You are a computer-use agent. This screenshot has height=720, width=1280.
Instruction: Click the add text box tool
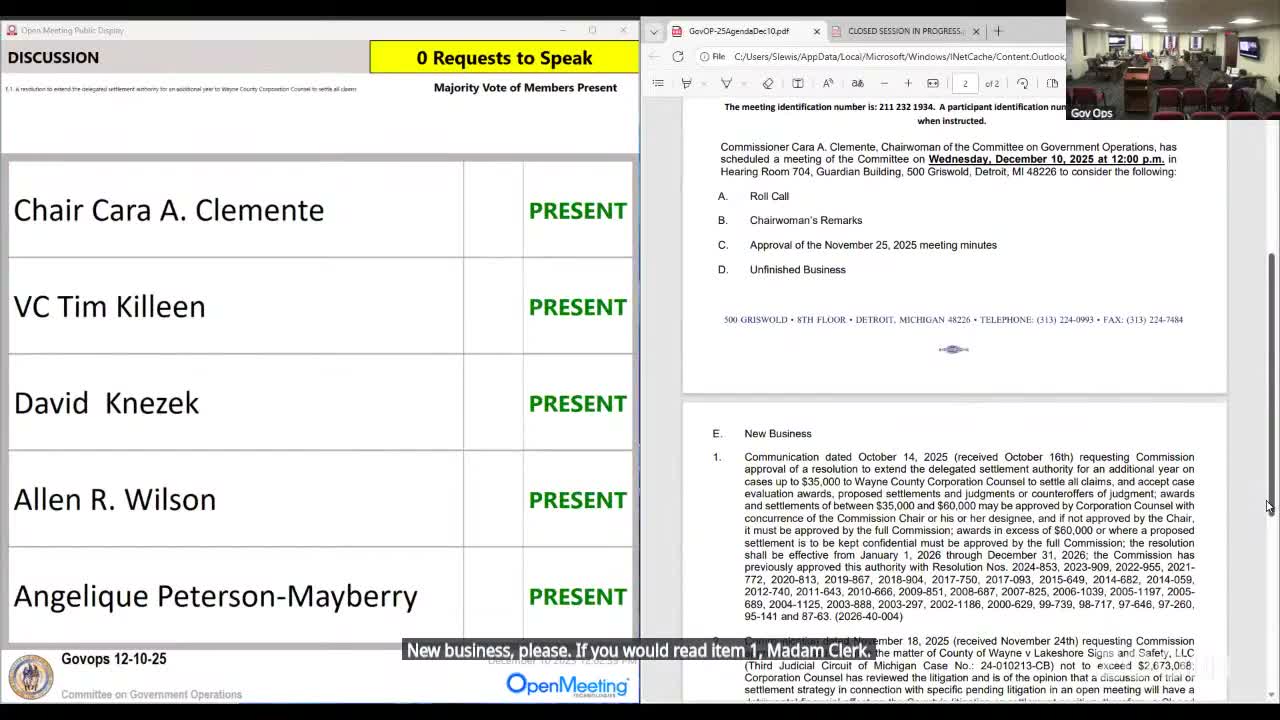[798, 83]
